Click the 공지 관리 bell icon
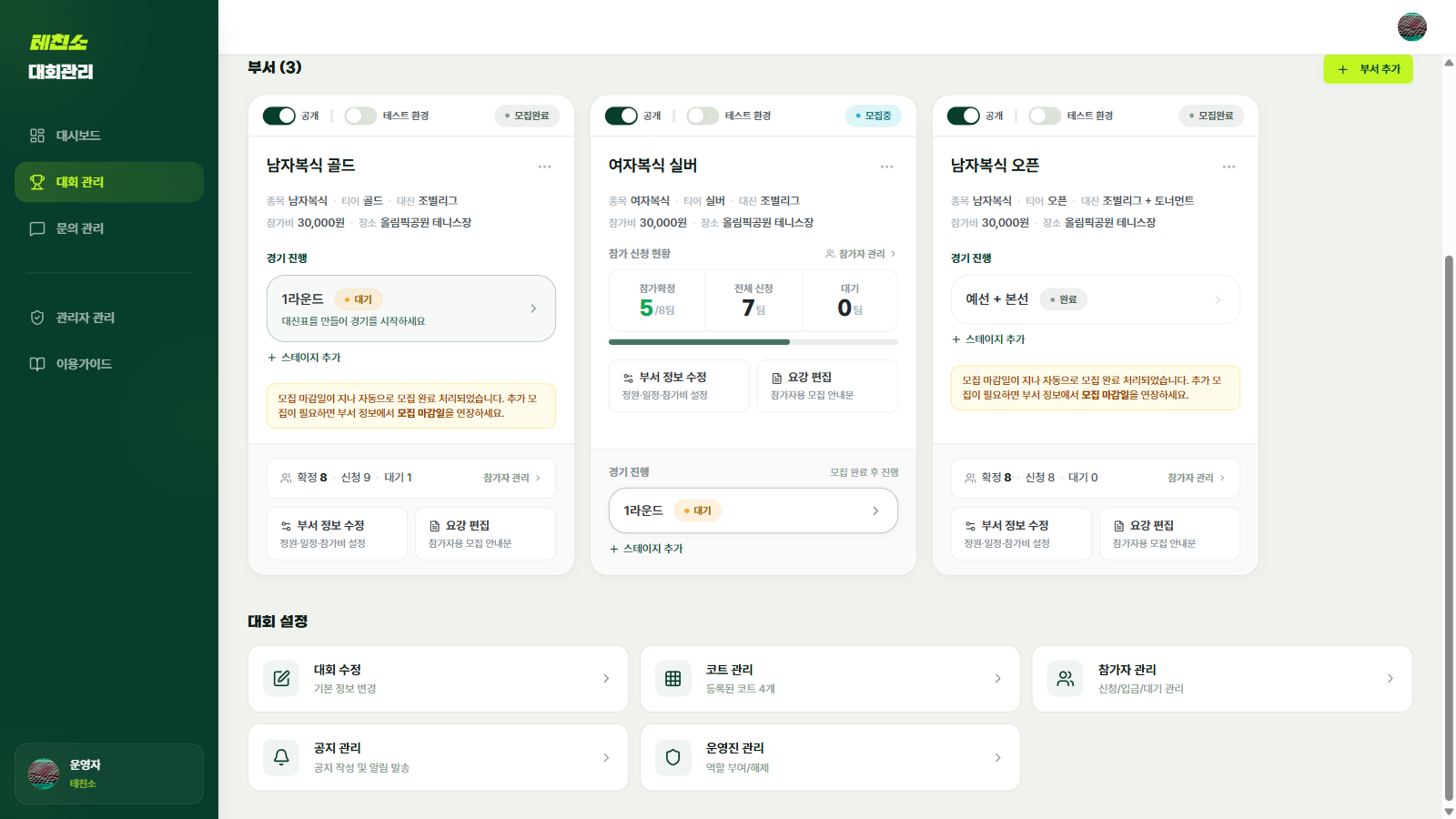This screenshot has height=819, width=1456. point(281,757)
